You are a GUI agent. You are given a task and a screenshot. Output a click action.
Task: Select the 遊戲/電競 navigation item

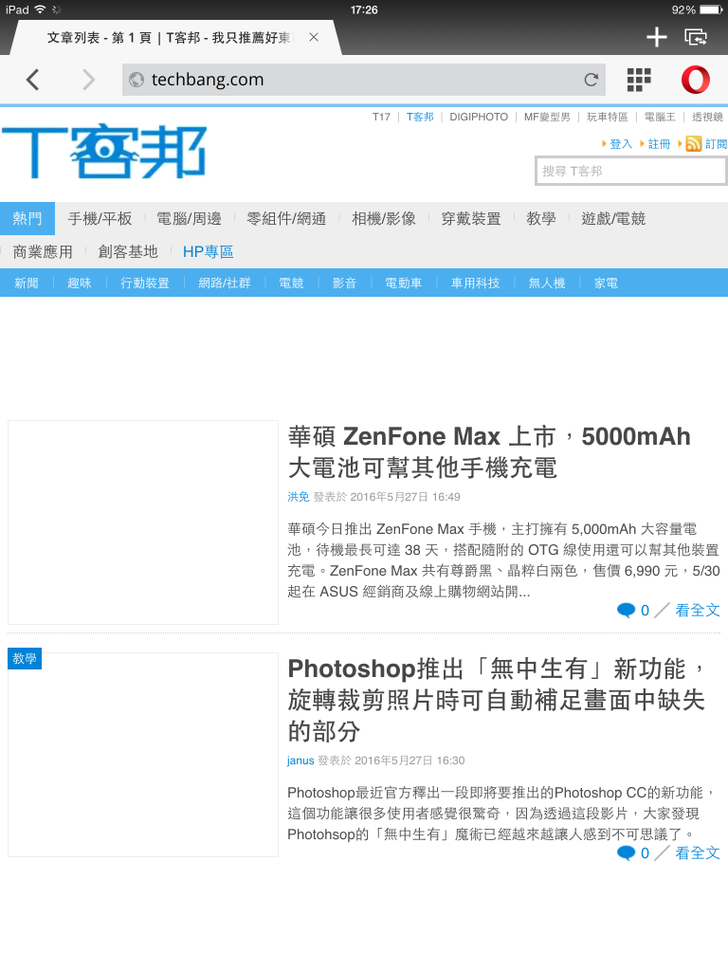point(613,219)
